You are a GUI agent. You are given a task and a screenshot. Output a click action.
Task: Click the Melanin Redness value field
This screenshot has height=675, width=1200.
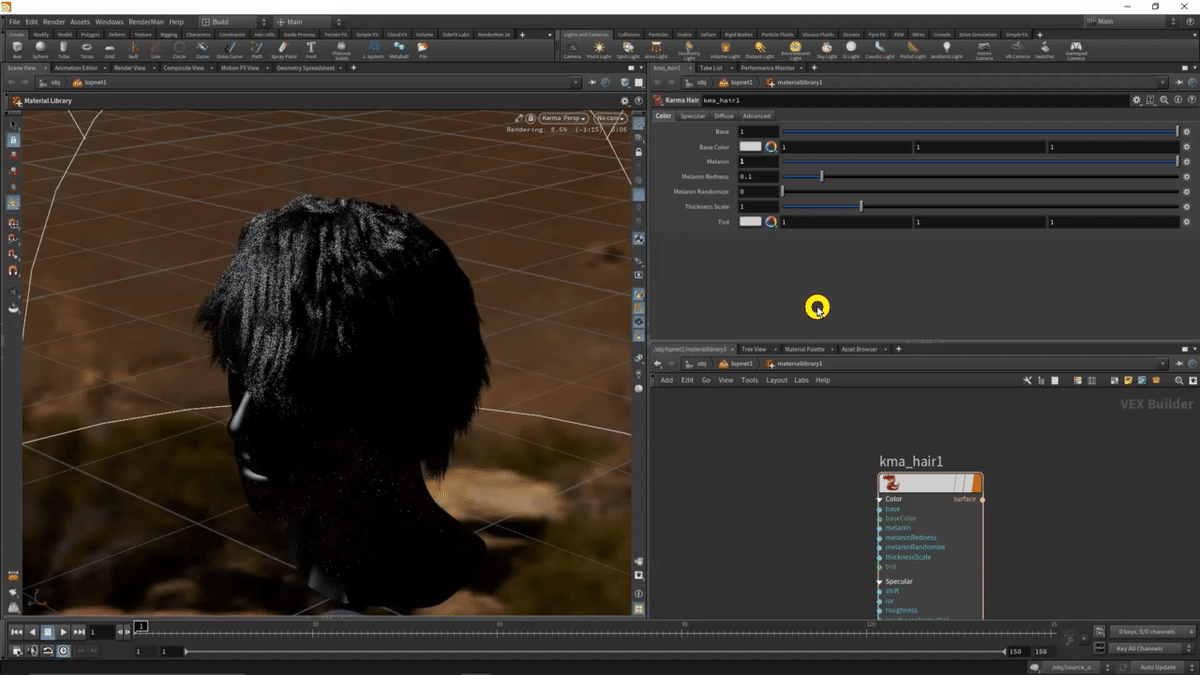(758, 177)
